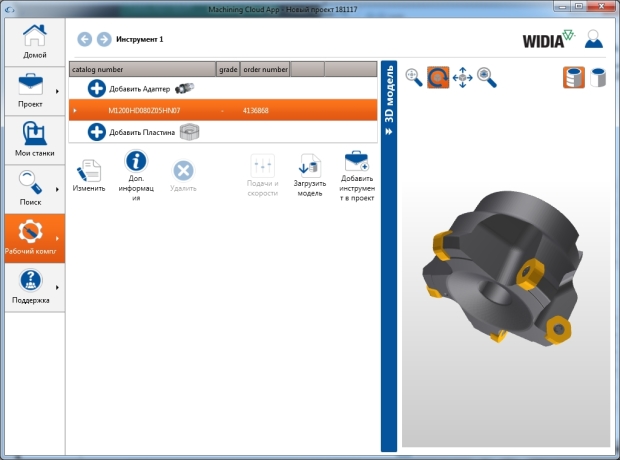Minimize the Machining Cloud App window
The width and height of the screenshot is (620, 460).
pos(562,6)
